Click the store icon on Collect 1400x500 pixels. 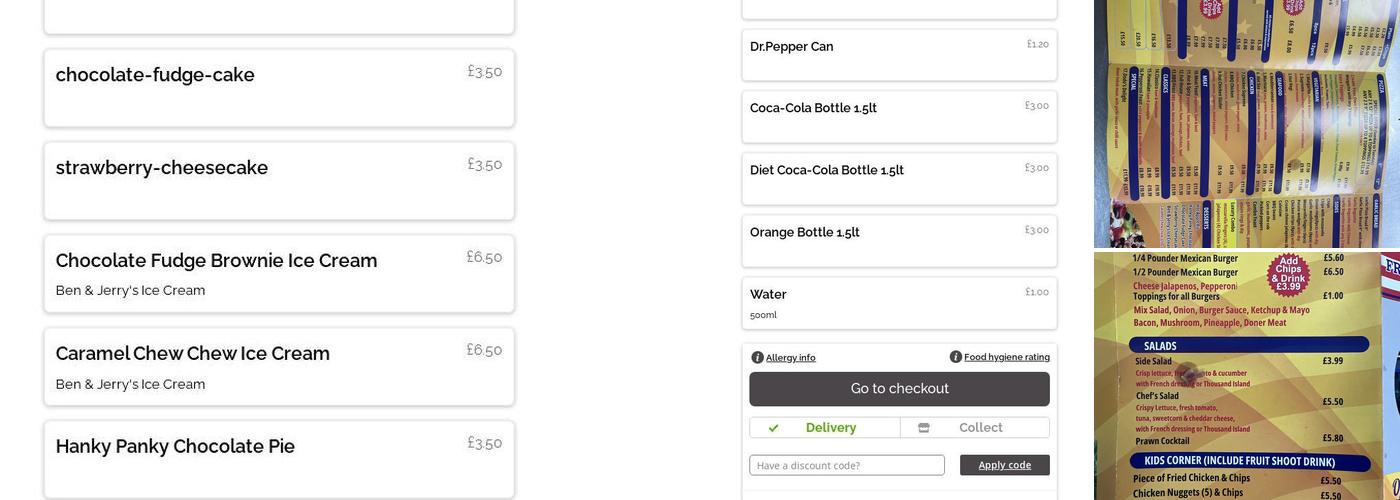924,428
